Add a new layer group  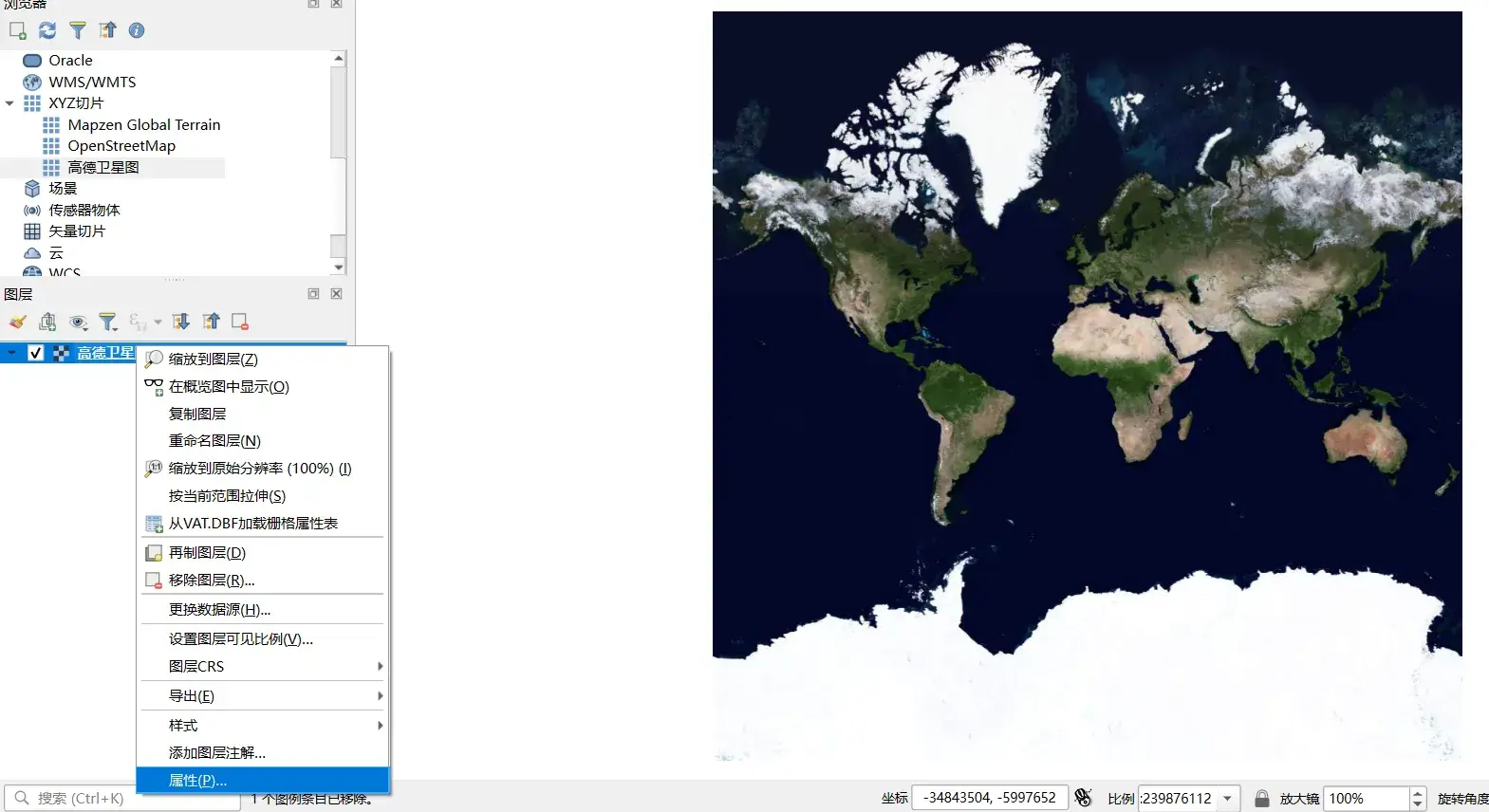[x=47, y=323]
